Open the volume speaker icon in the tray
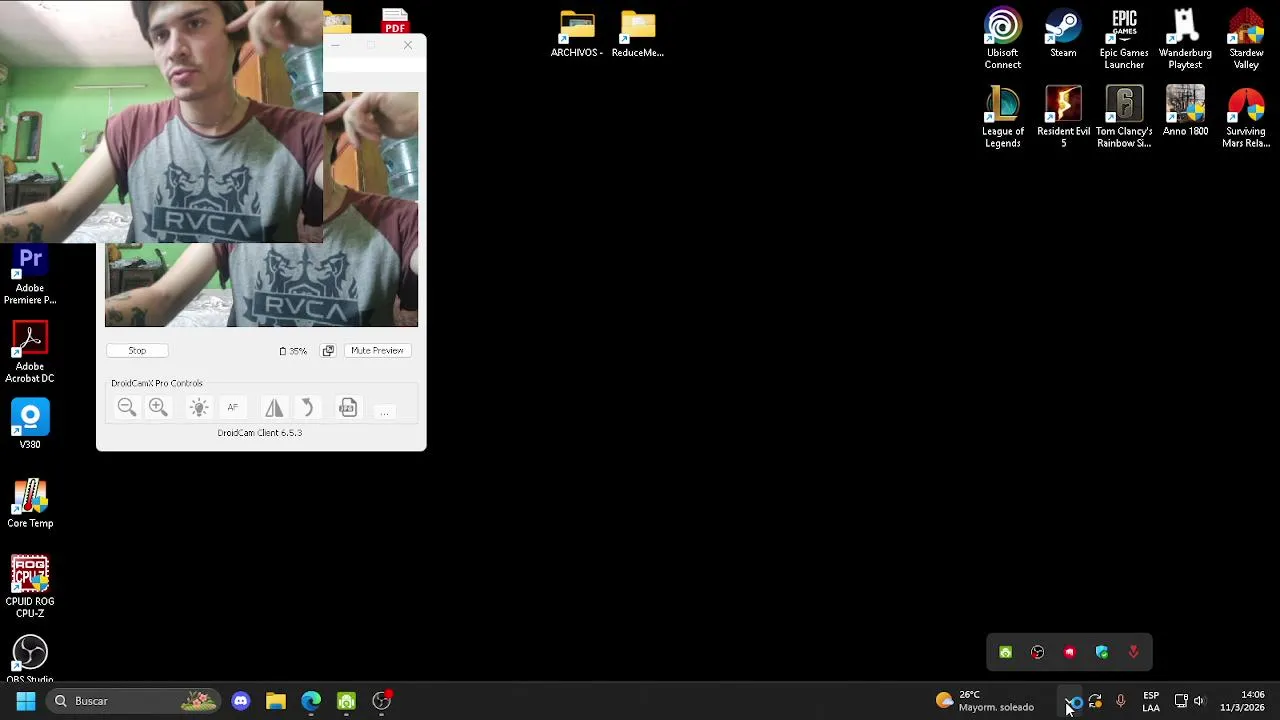Viewport: 1280px width, 720px height. pos(1199,701)
